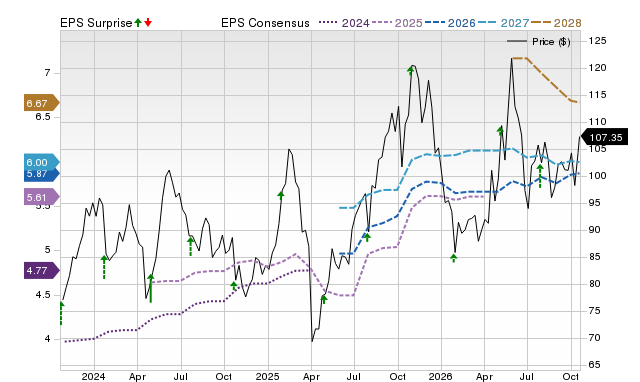The height and width of the screenshot is (382, 640).
Task: Click the left axis value 6.5
Action: 43,117
